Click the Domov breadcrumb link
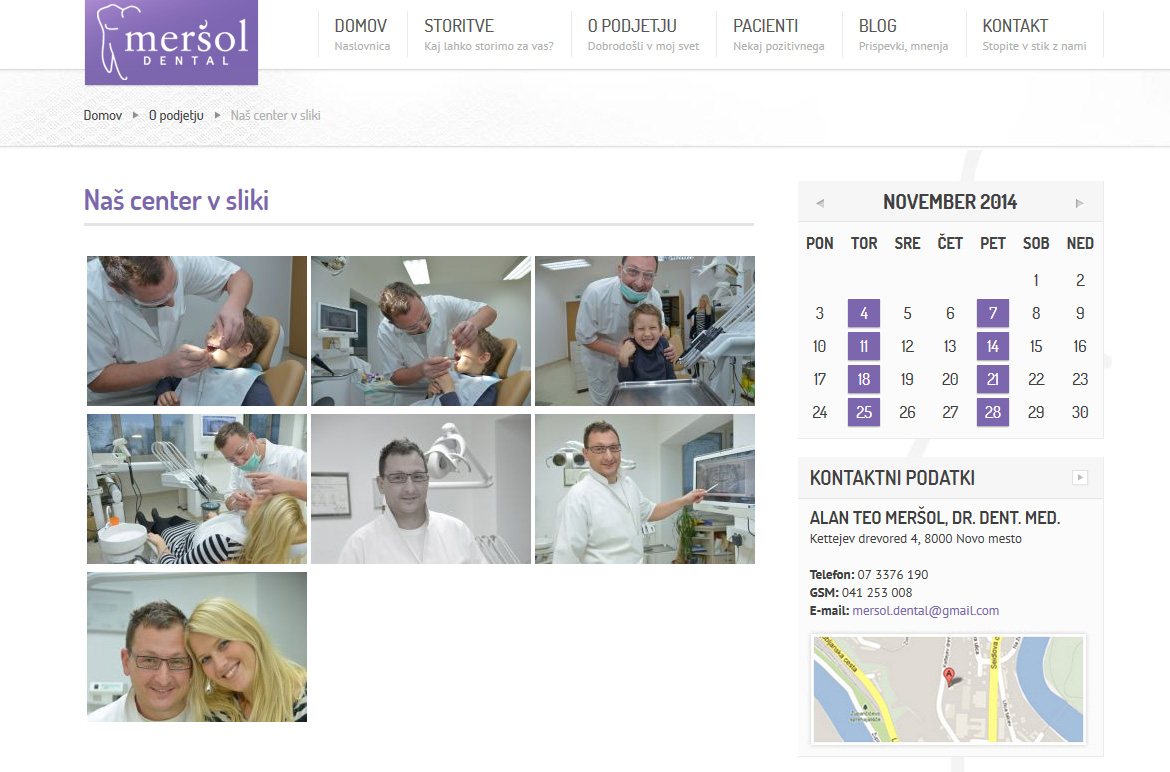Image resolution: width=1170 pixels, height=772 pixels. pos(103,115)
